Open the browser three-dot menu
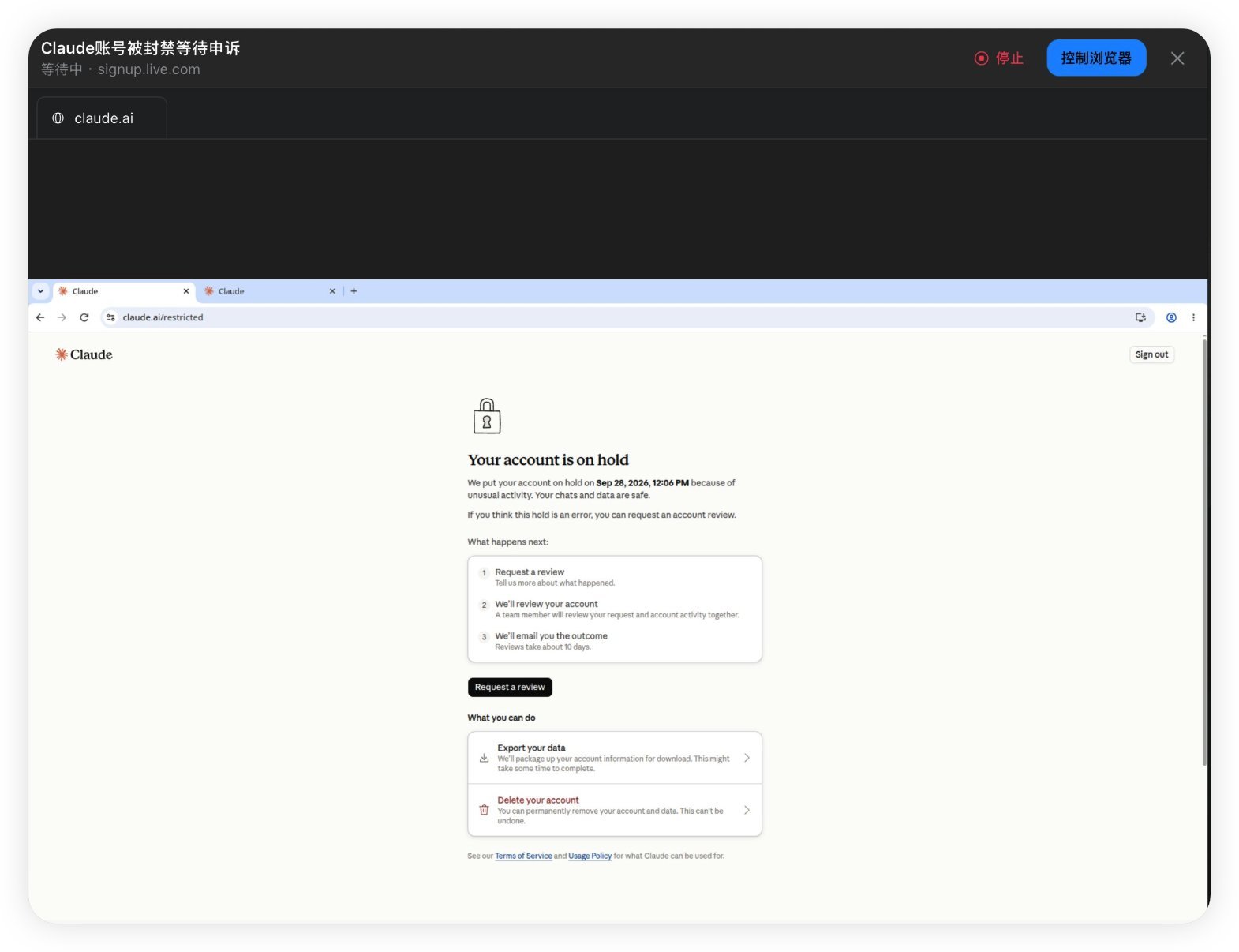Viewport: 1239px width, 952px height. point(1193,317)
